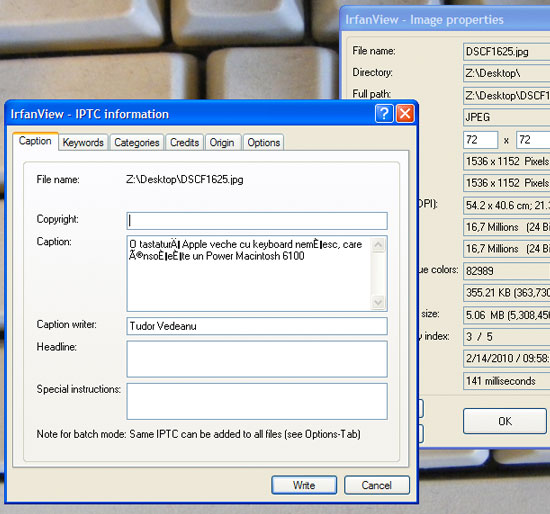This screenshot has width=550, height=514.
Task: Click the help question mark icon
Action: (384, 114)
